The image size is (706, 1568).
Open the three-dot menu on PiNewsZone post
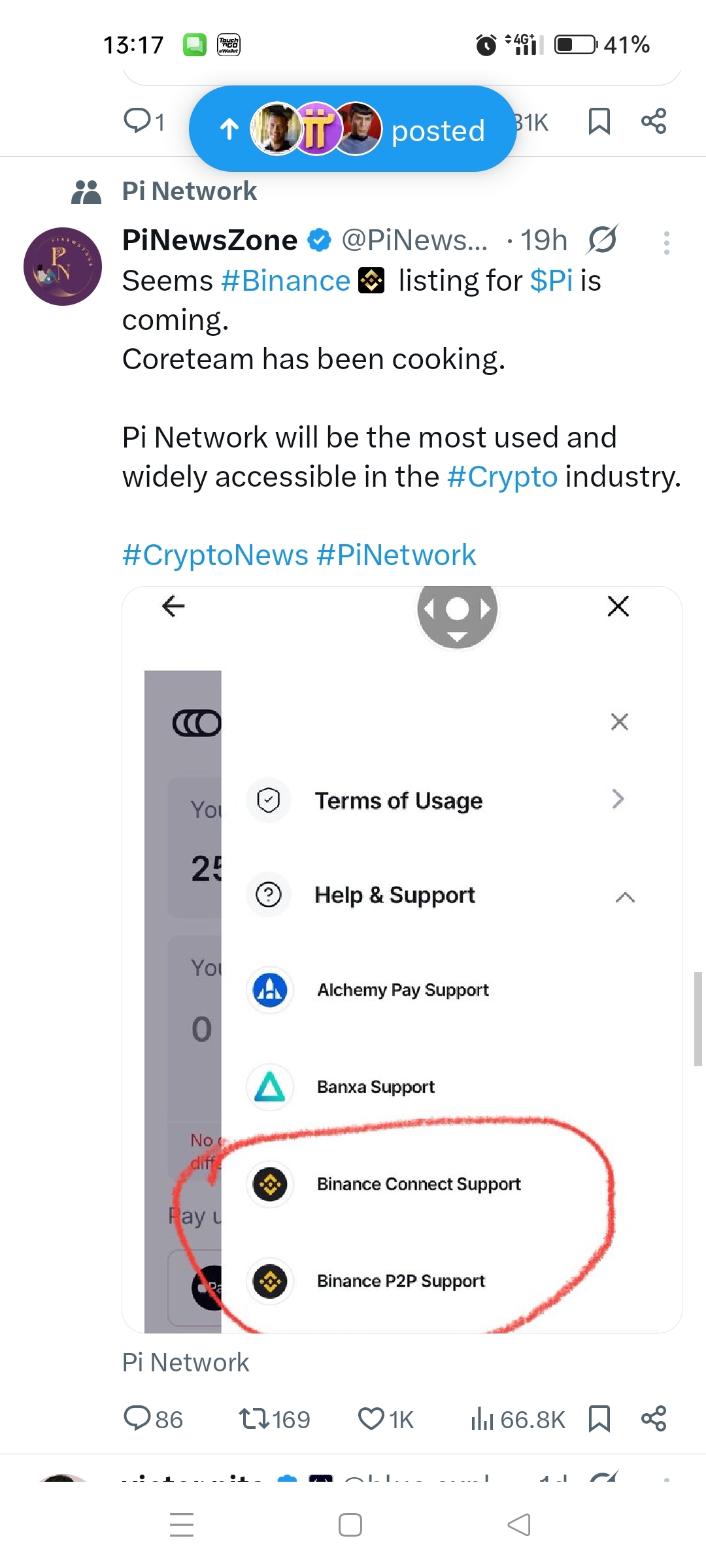tap(666, 243)
